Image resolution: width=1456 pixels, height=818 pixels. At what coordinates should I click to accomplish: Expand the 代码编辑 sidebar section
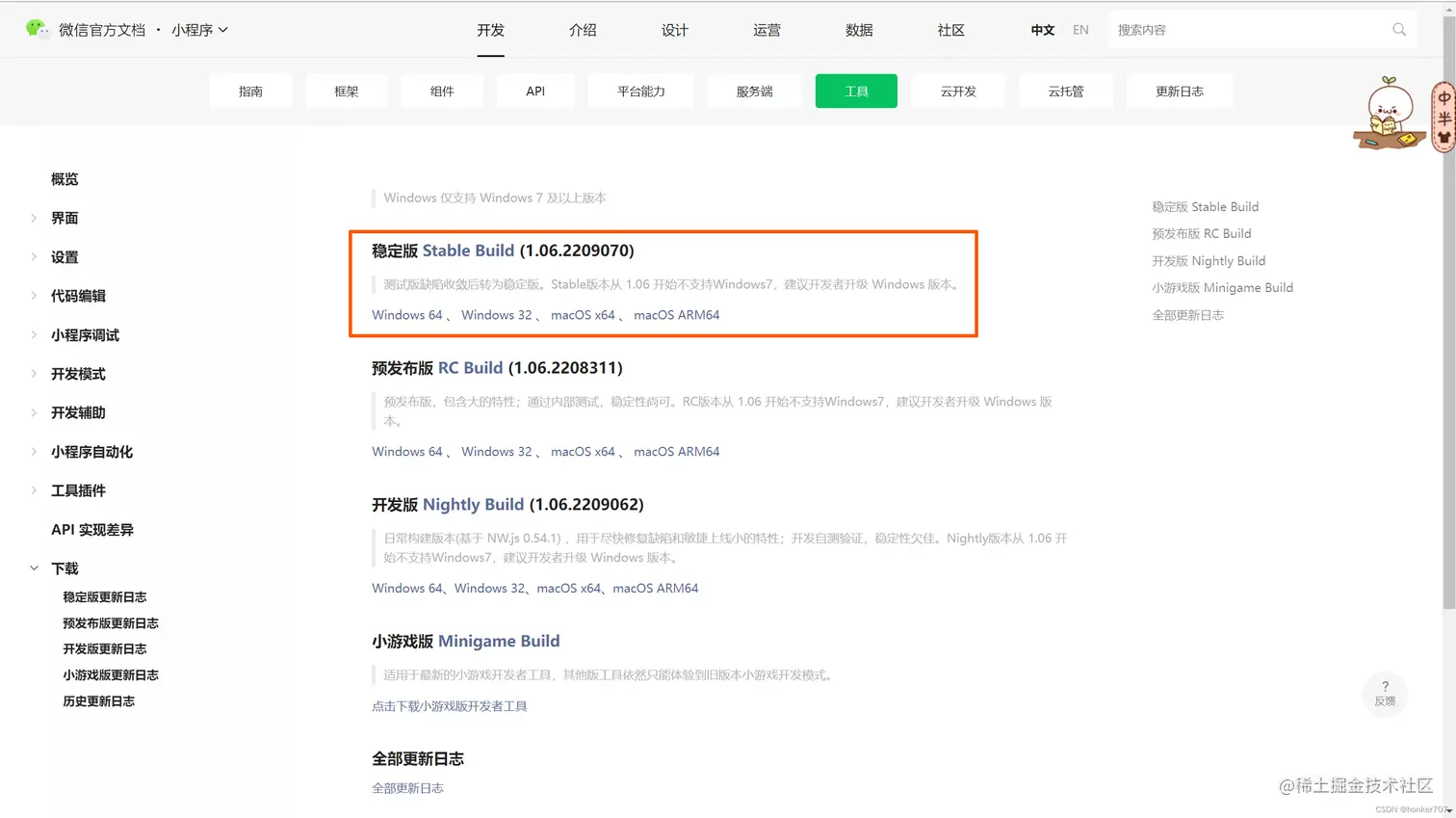(76, 296)
